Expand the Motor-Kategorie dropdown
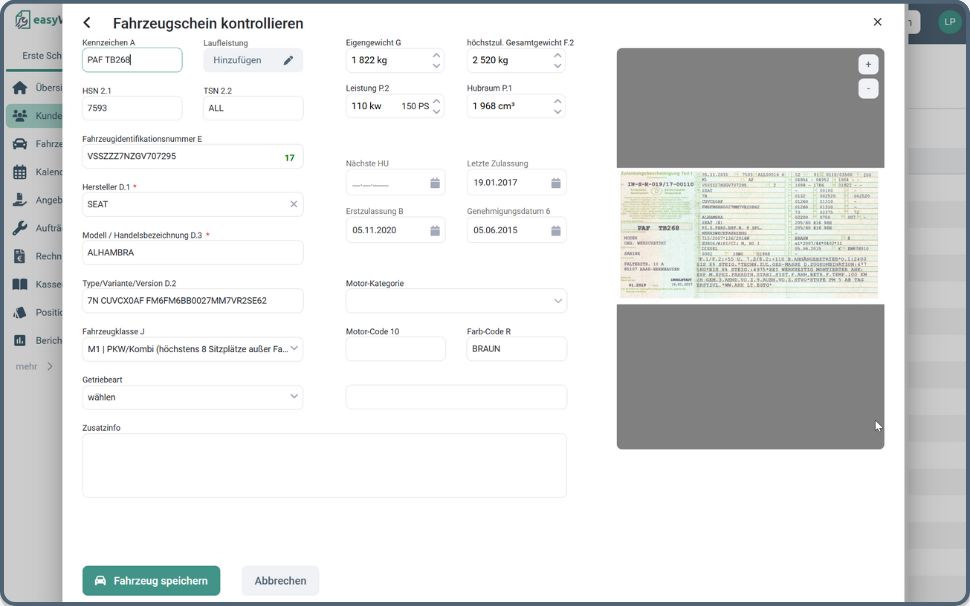Screen dimensions: 970x606 557,301
